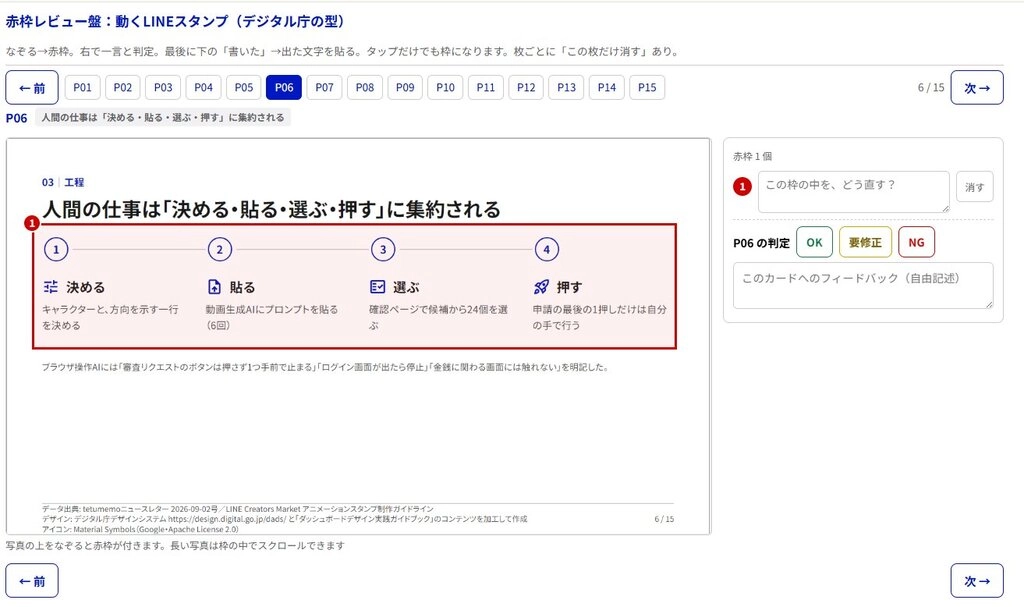Click step circle number 3 in the slide

[383, 249]
